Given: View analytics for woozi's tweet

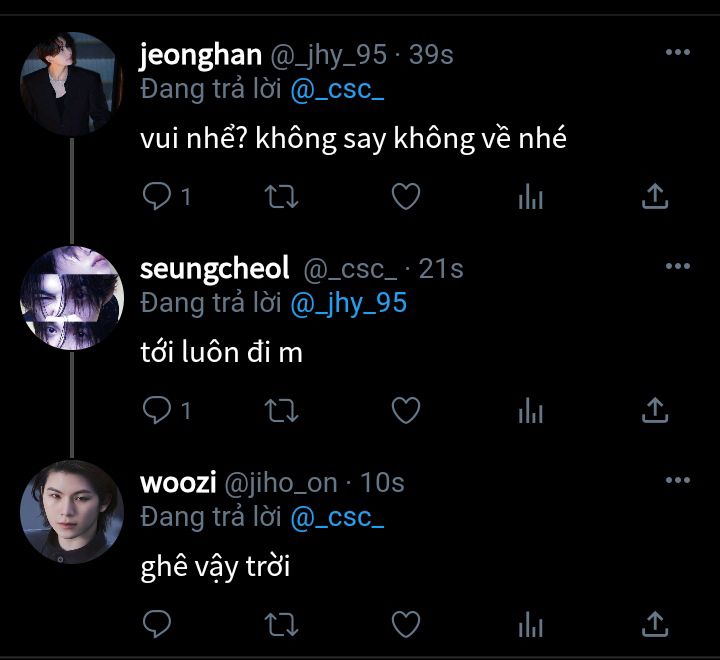Looking at the screenshot, I should (x=530, y=624).
